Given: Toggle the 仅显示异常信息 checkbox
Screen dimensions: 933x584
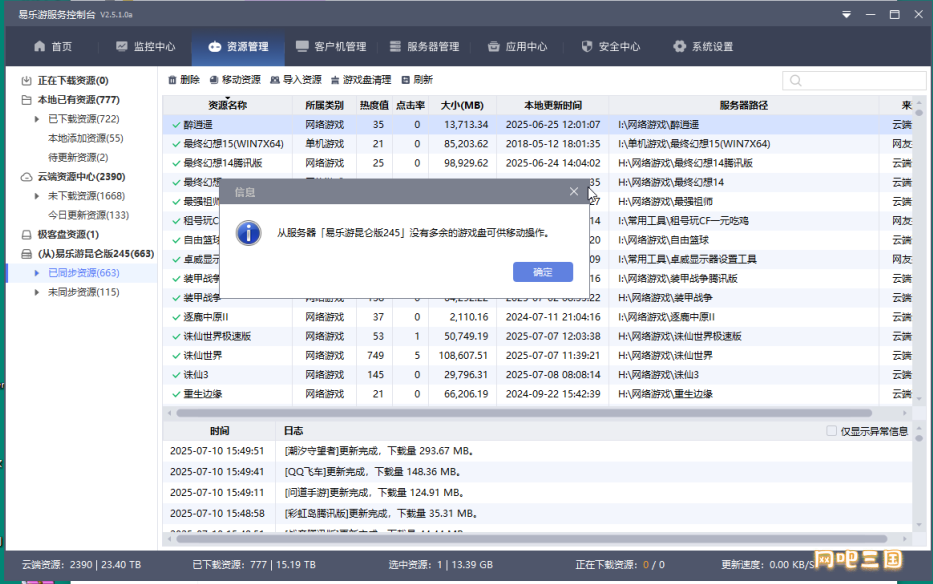Looking at the screenshot, I should (x=831, y=431).
